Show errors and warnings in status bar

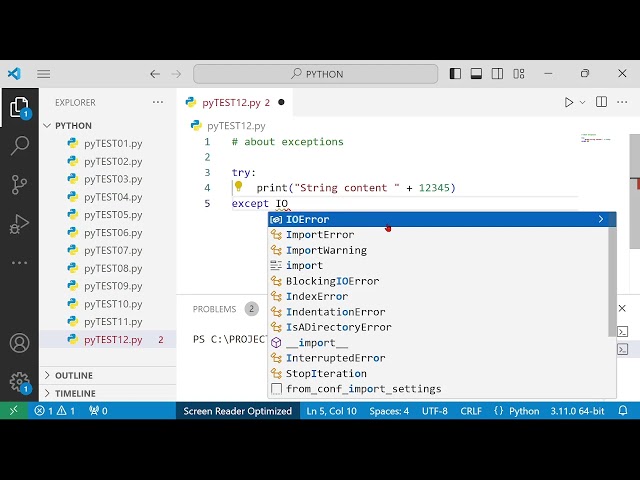tap(55, 411)
